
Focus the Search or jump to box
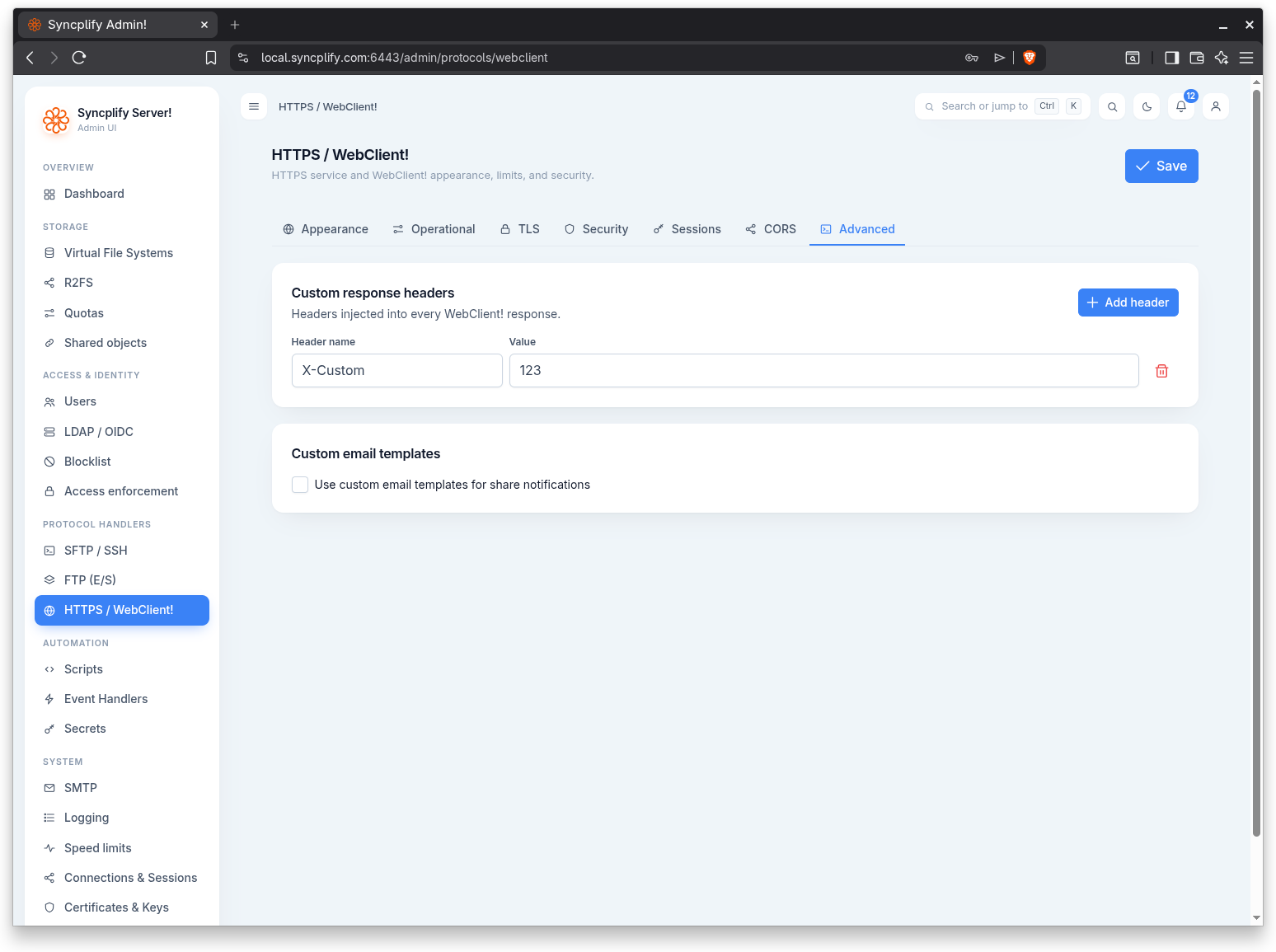1002,106
